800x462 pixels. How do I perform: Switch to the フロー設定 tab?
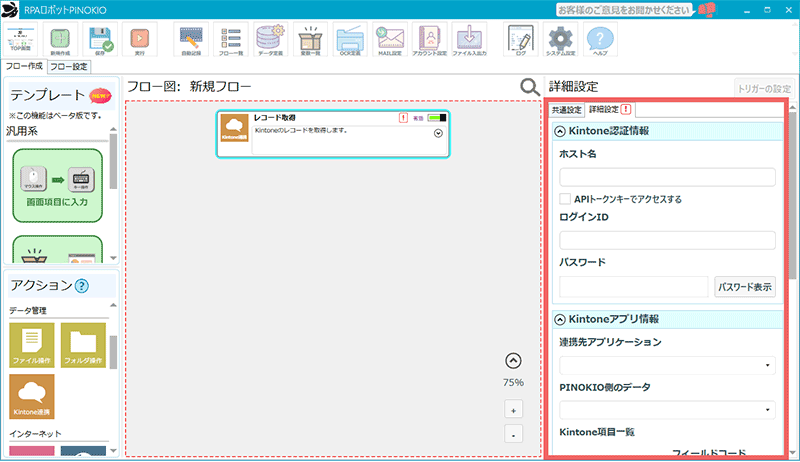pos(68,67)
